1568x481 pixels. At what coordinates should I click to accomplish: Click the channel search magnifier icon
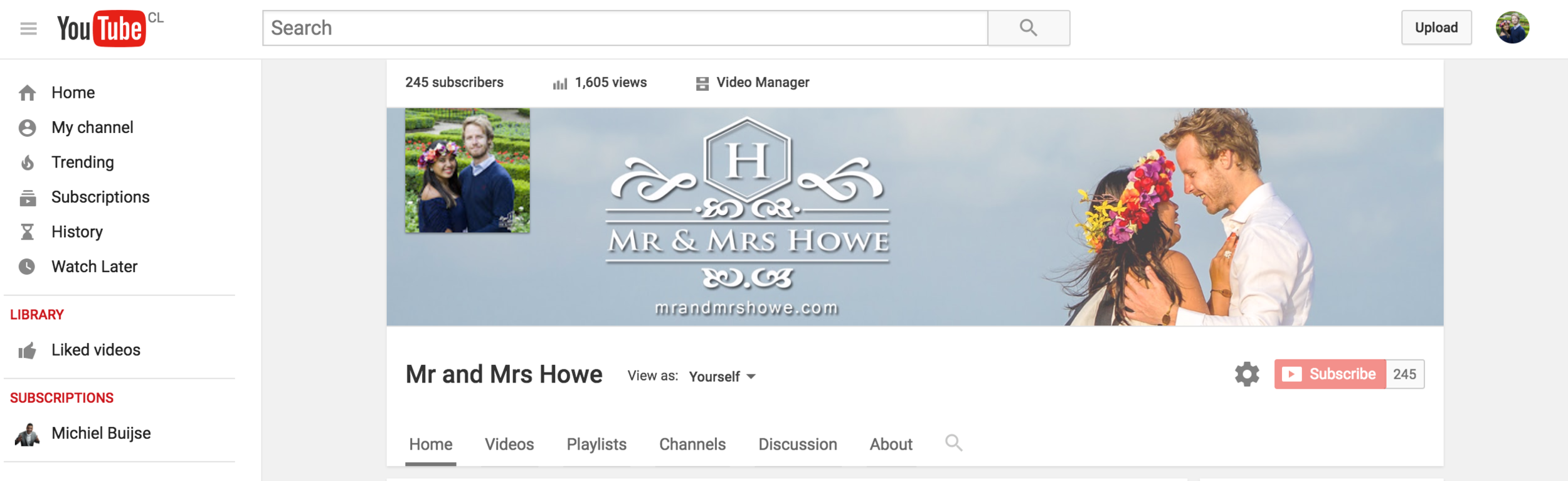(x=954, y=443)
